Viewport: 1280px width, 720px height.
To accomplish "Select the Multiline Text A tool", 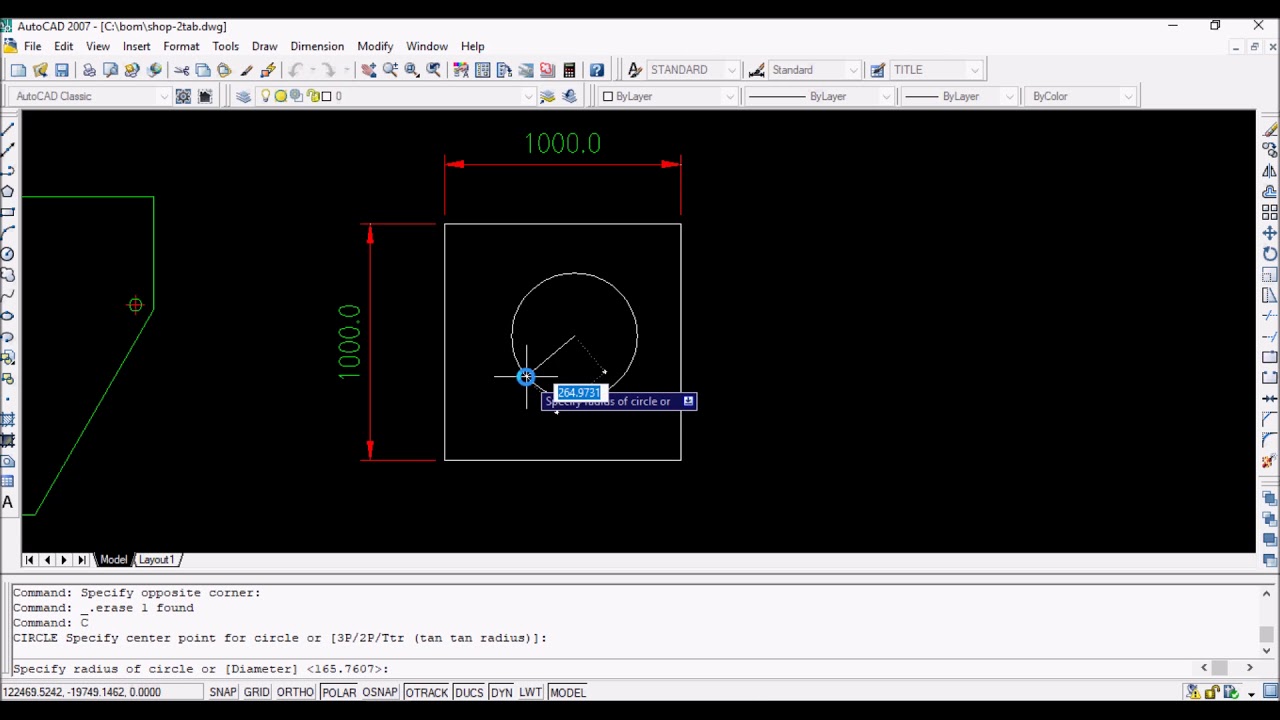I will (8, 503).
